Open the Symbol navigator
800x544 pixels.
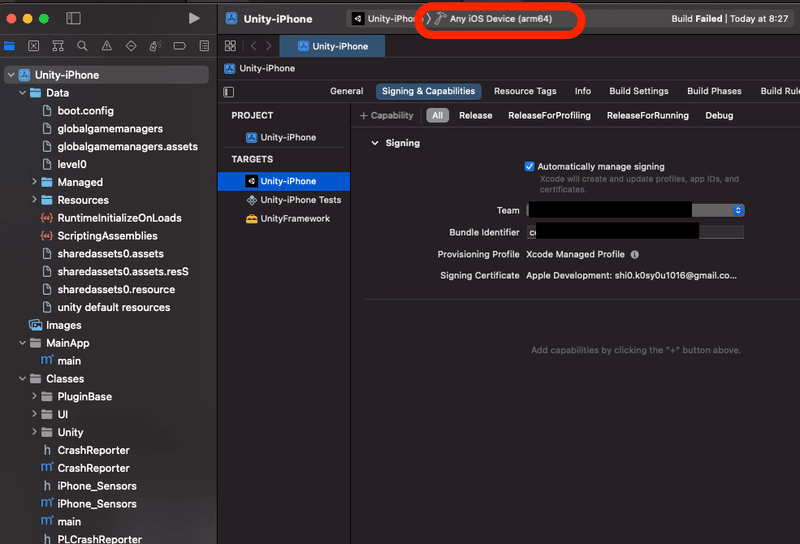(58, 46)
